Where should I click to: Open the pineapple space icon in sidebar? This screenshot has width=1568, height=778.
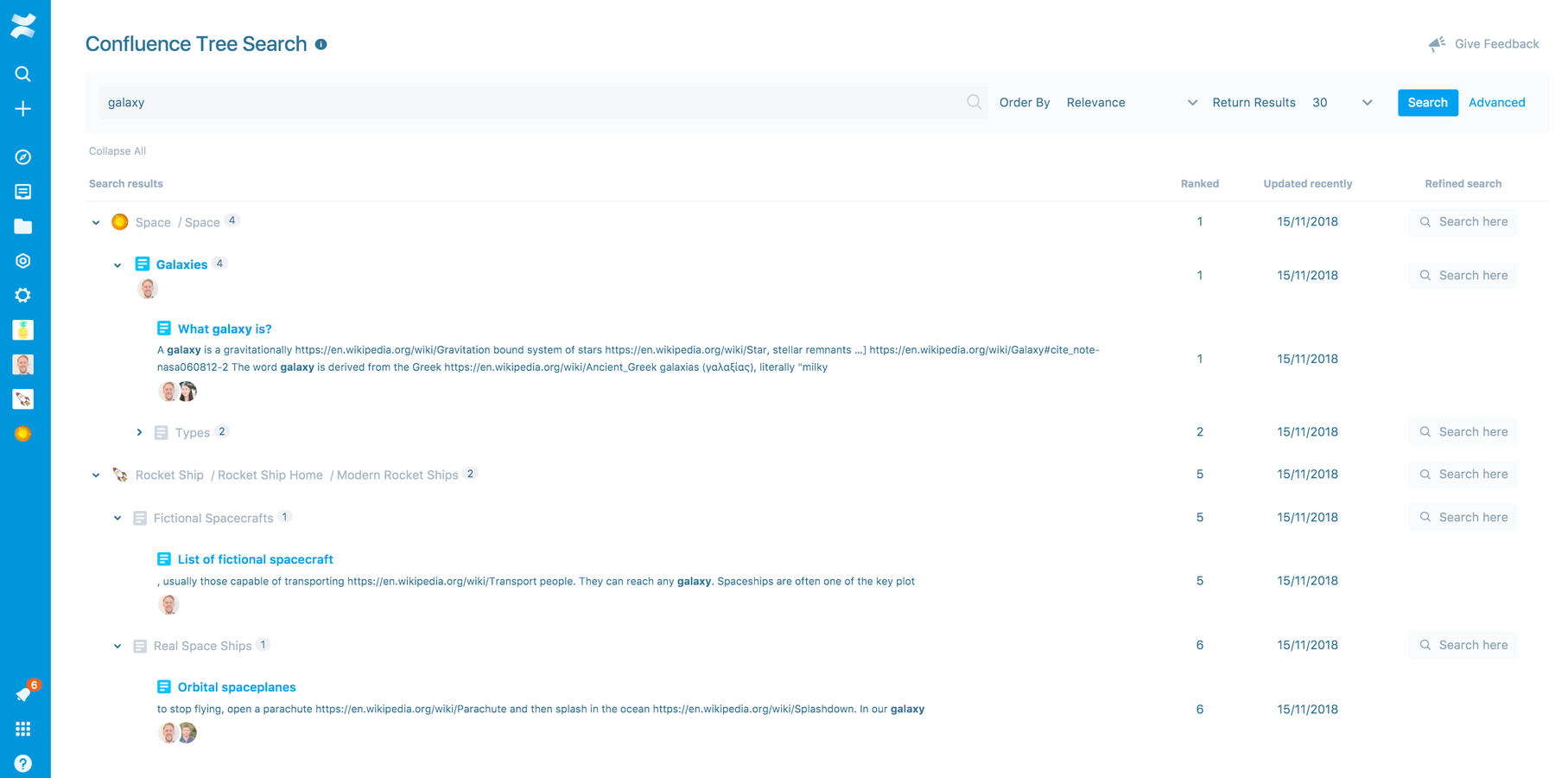pos(23,330)
